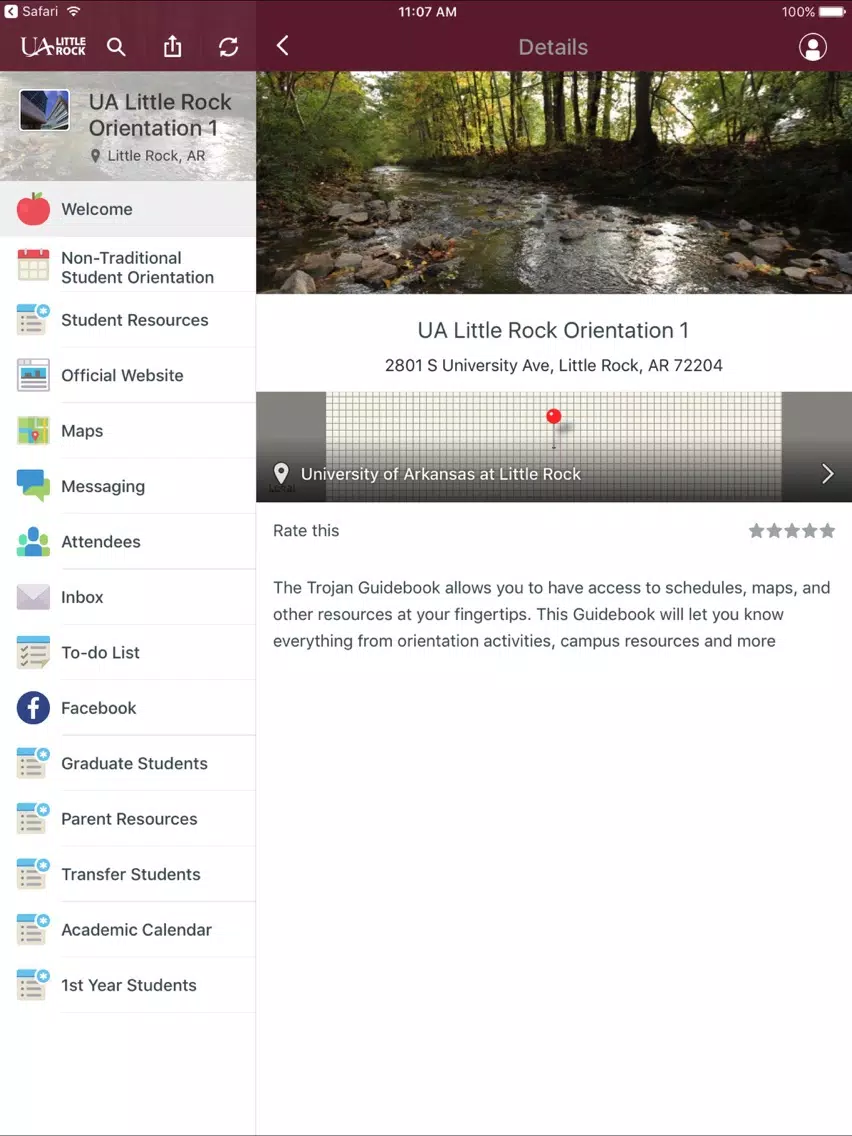Screen dimensions: 852x1136
Task: Open the user profile icon
Action: 812,47
